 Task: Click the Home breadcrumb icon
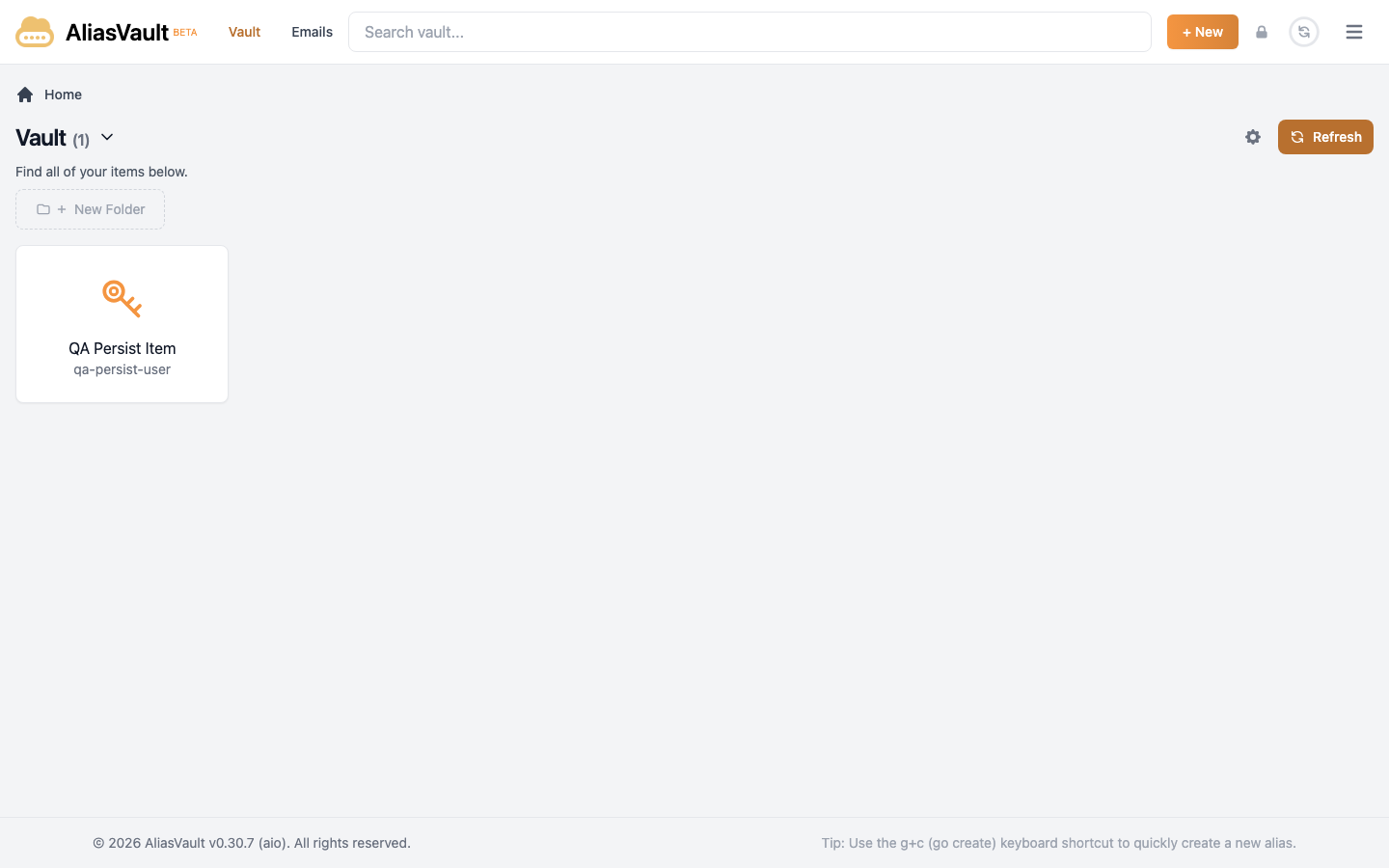(x=25, y=95)
